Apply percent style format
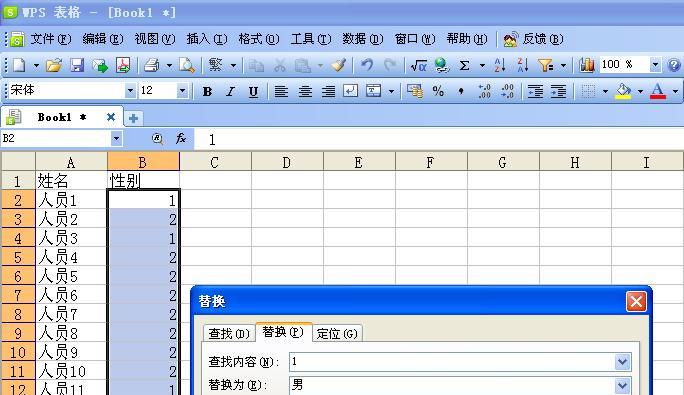This screenshot has height=395, width=684. click(438, 91)
